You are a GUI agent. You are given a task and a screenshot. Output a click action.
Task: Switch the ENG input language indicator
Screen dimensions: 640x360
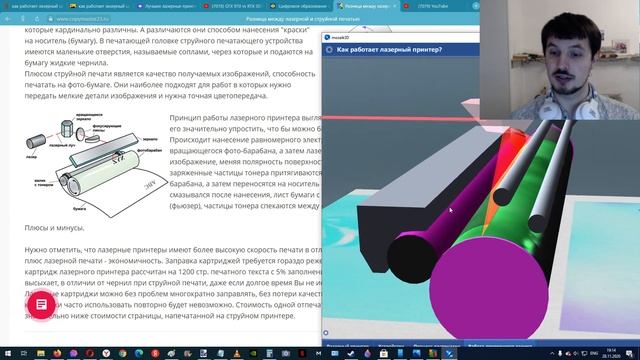pos(594,353)
